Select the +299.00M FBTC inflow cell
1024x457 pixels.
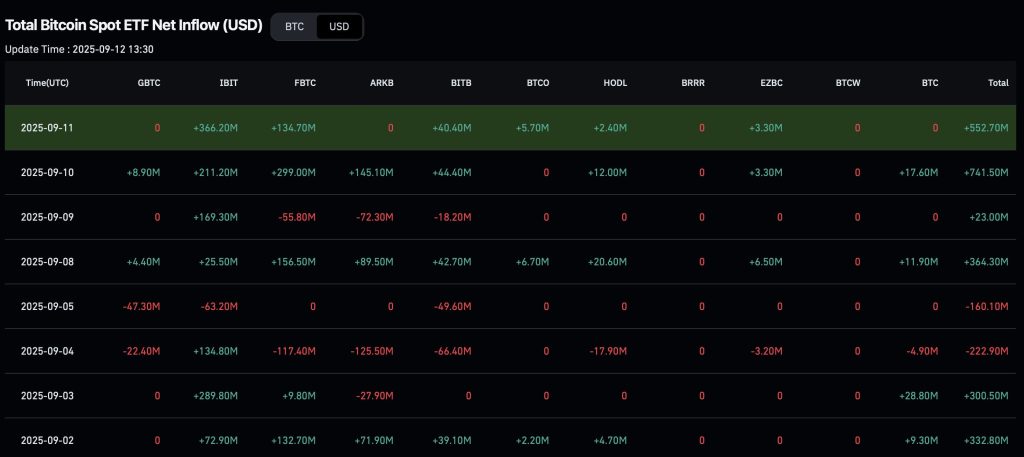click(x=293, y=173)
